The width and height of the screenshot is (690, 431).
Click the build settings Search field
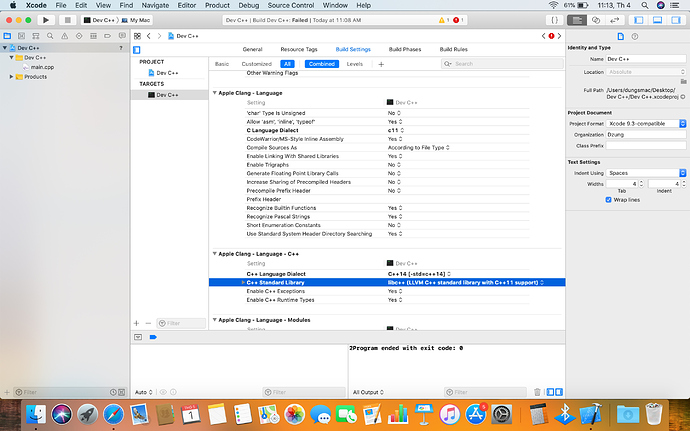[x=502, y=64]
